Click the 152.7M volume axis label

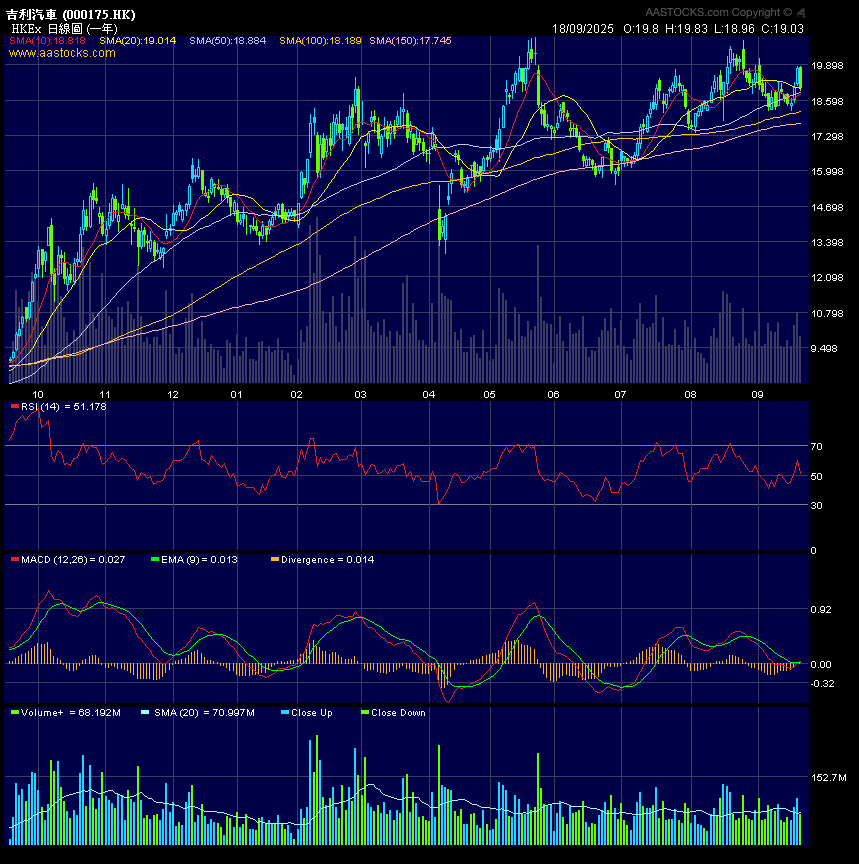coord(829,777)
